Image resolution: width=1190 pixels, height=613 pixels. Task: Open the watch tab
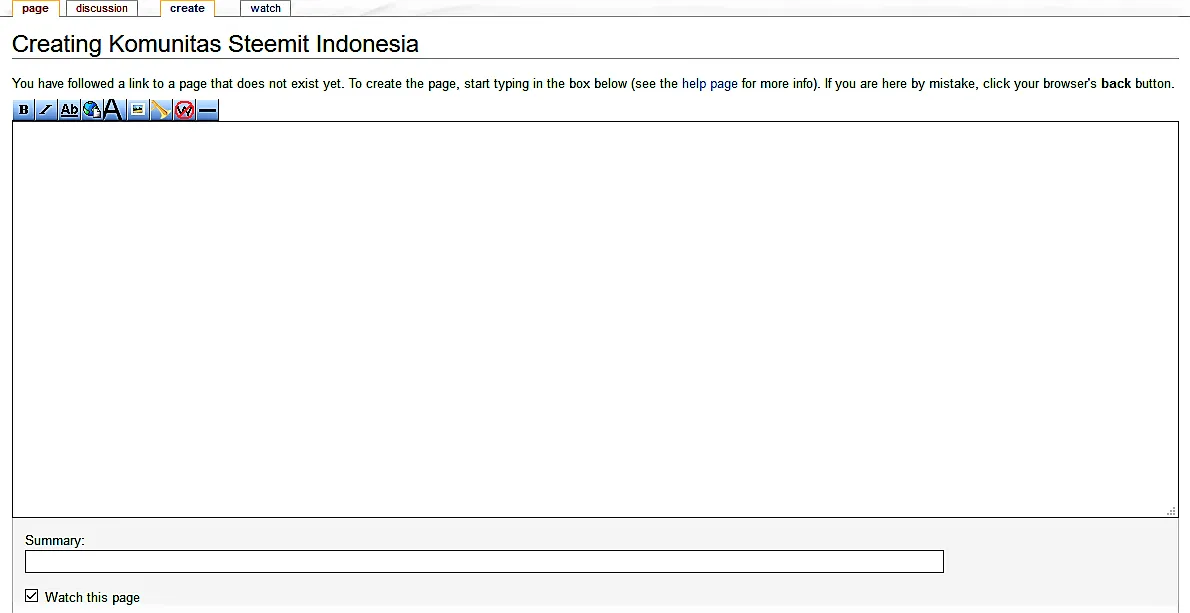pos(266,8)
